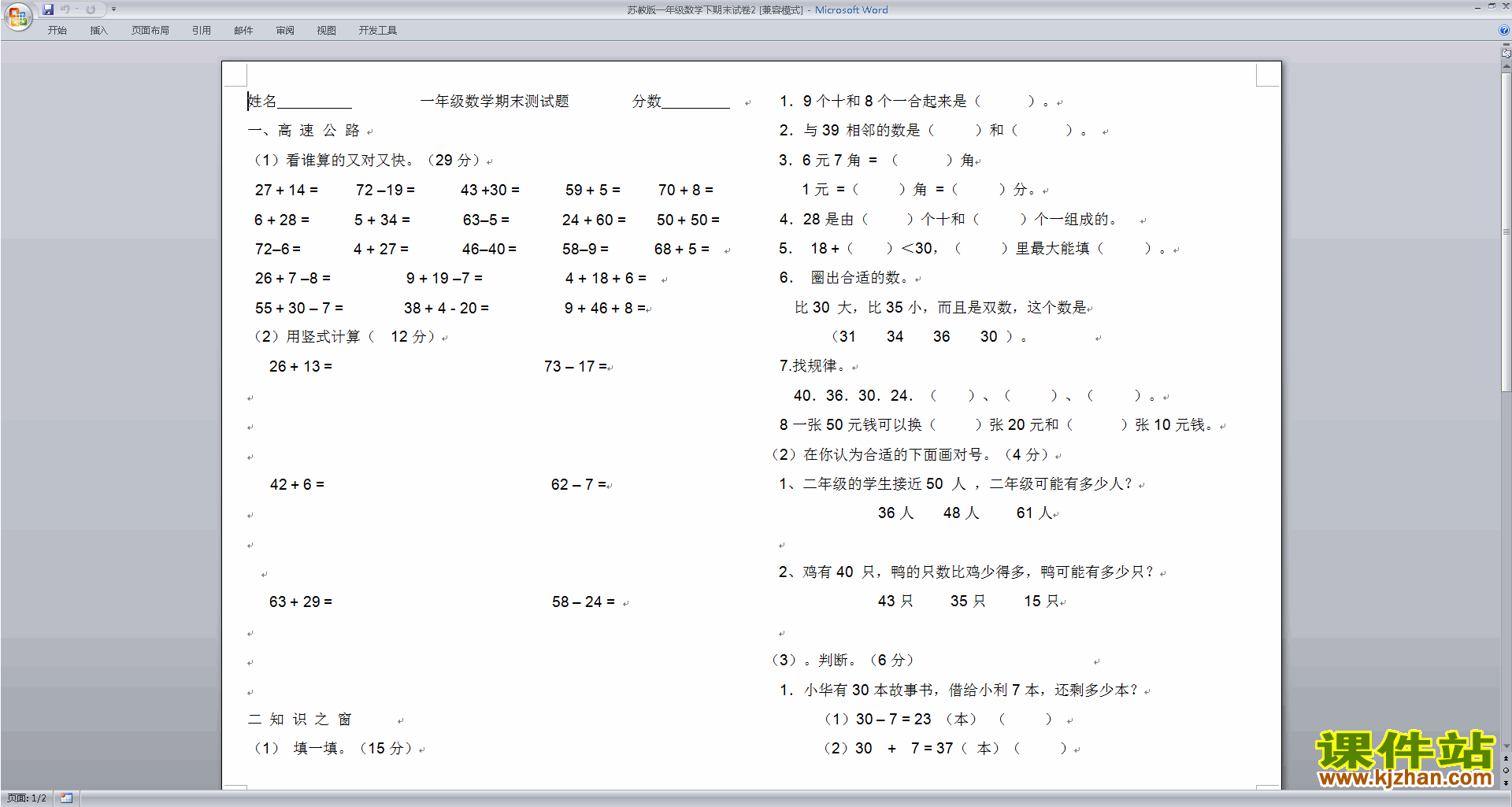Image resolution: width=1512 pixels, height=807 pixels.
Task: Close the Word window
Action: pyautogui.click(x=1506, y=6)
